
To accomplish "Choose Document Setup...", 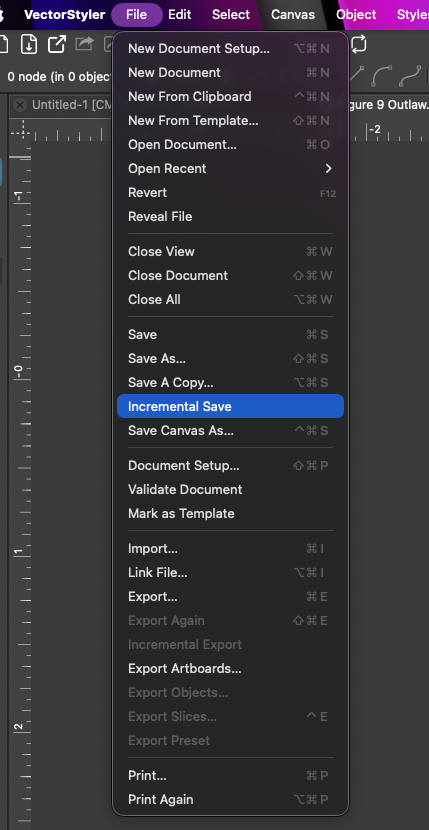I will [230, 466].
